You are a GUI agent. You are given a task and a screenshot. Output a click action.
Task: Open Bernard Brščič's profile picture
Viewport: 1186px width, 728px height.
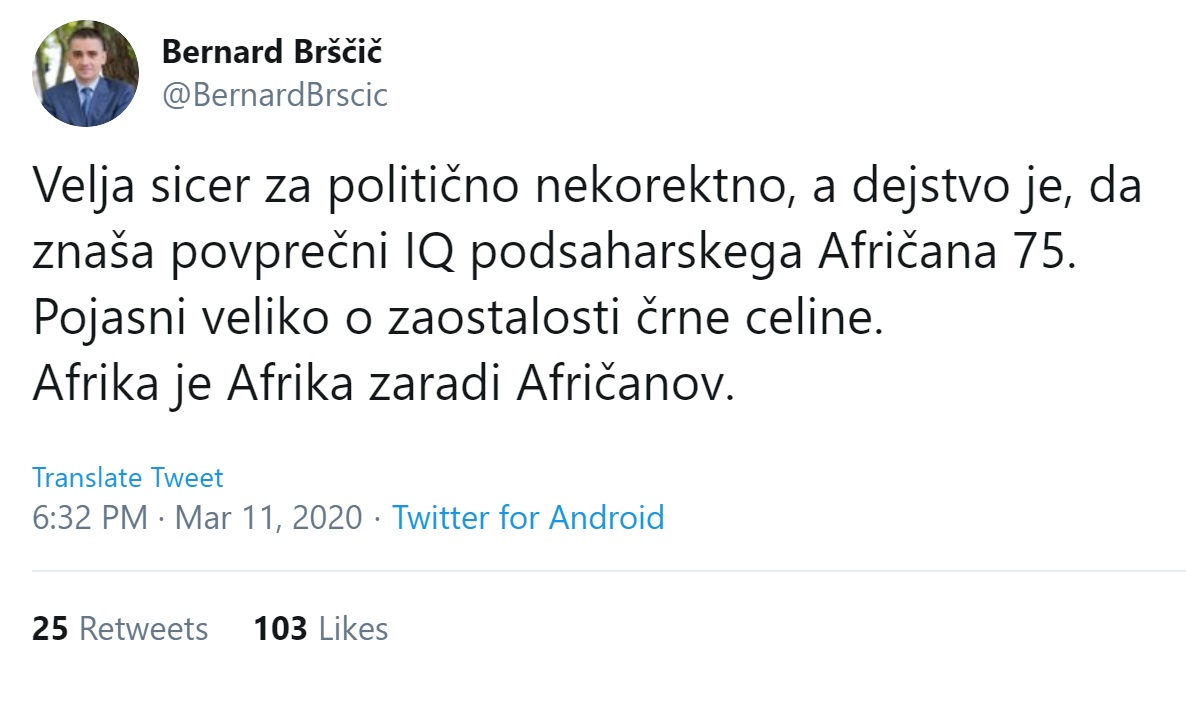(86, 70)
